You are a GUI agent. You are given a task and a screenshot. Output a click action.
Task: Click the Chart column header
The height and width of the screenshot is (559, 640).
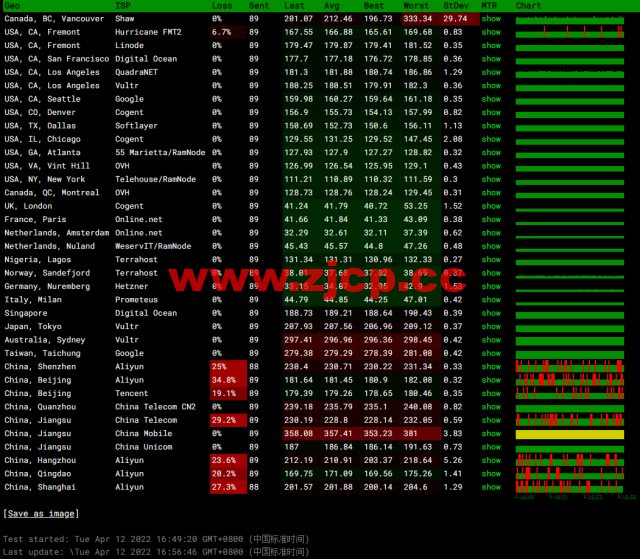[528, 6]
